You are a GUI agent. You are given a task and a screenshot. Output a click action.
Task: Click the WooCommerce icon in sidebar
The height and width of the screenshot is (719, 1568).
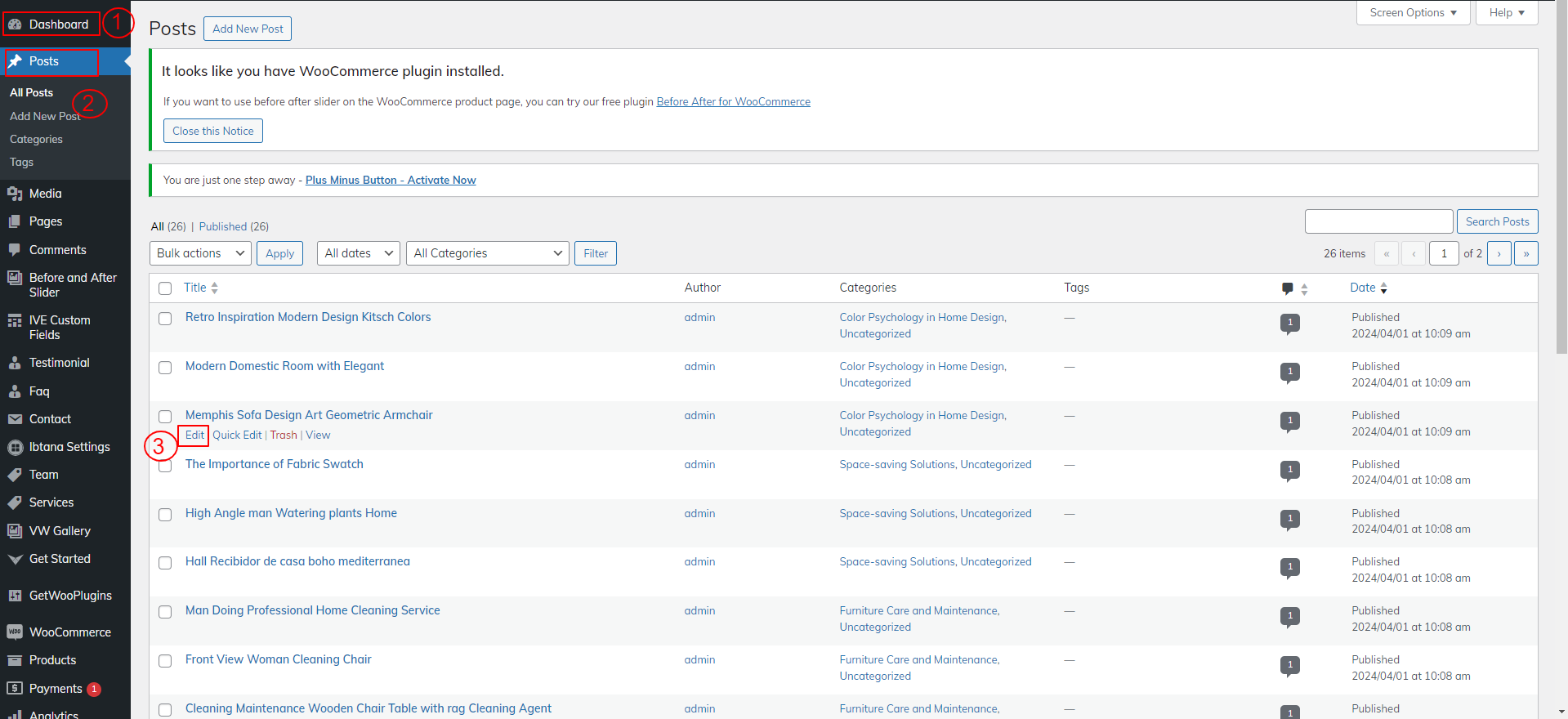[15, 632]
